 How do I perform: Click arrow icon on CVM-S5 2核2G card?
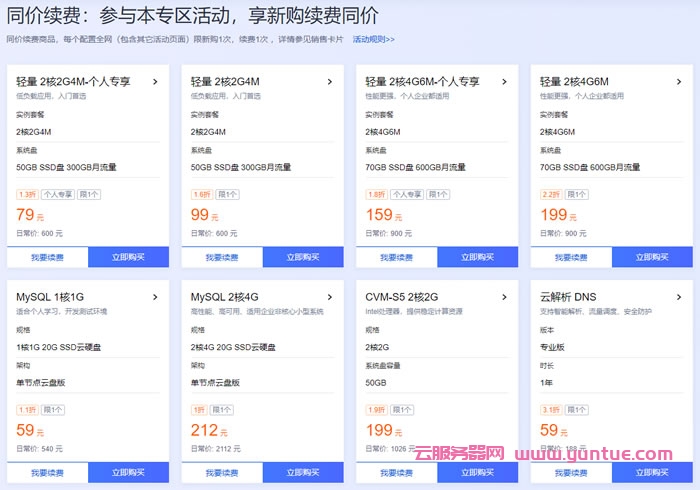click(x=505, y=297)
